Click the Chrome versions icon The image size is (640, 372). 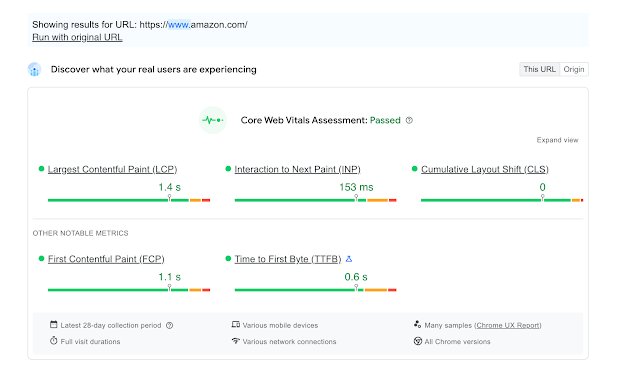point(418,341)
